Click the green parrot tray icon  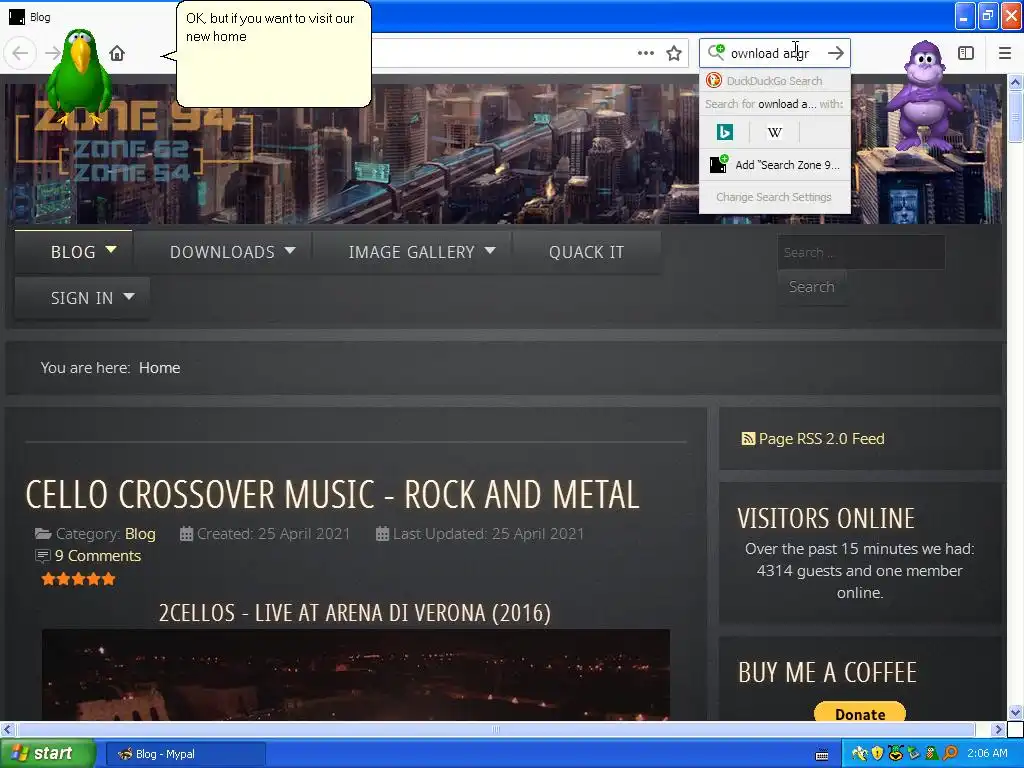pyautogui.click(x=932, y=754)
